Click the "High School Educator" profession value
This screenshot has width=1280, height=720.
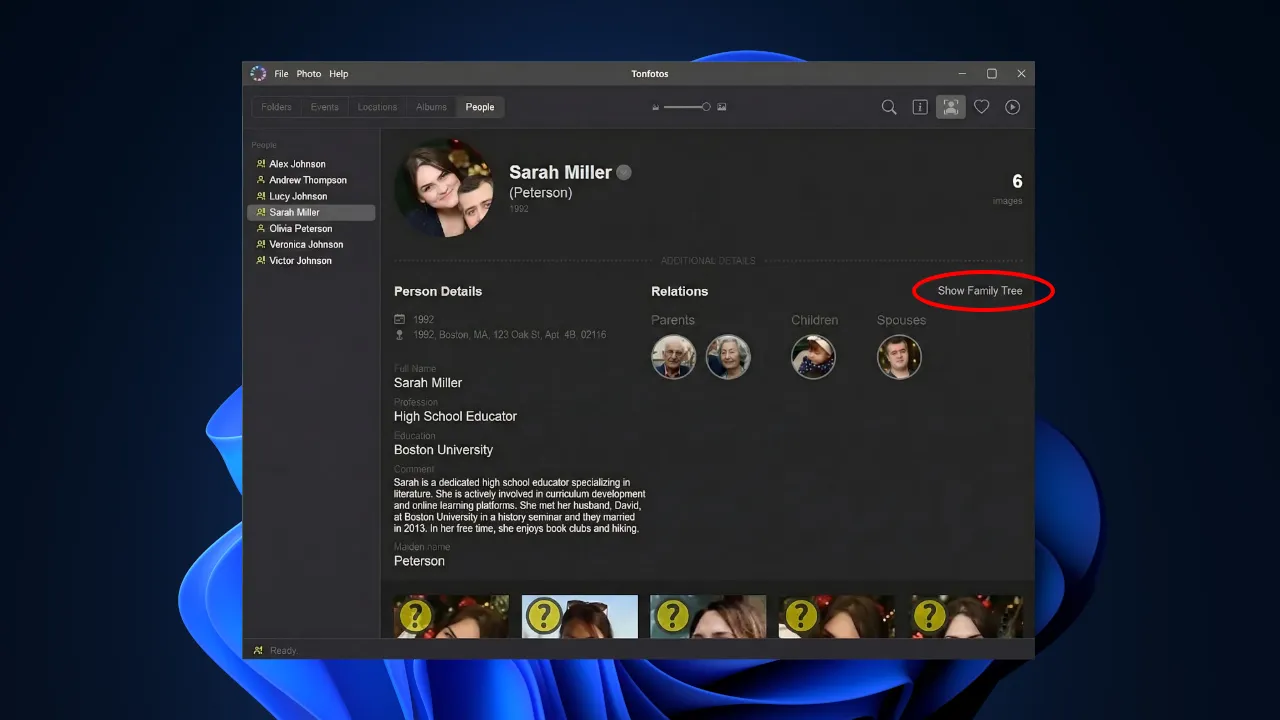coord(455,416)
